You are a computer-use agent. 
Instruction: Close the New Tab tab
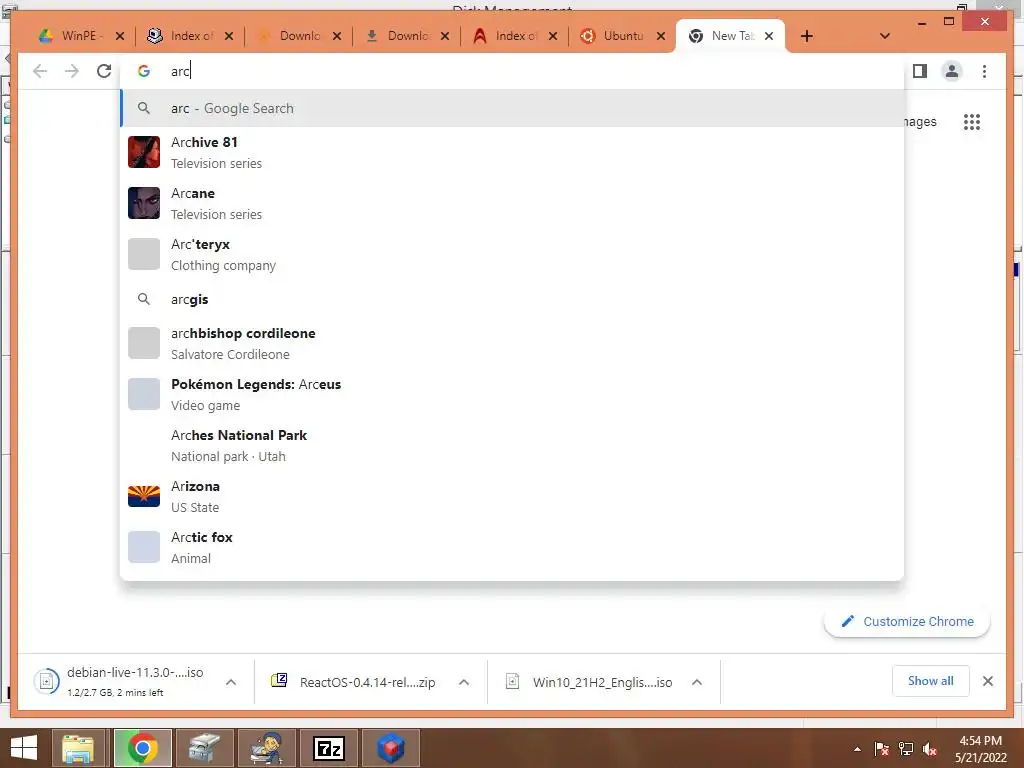point(769,36)
